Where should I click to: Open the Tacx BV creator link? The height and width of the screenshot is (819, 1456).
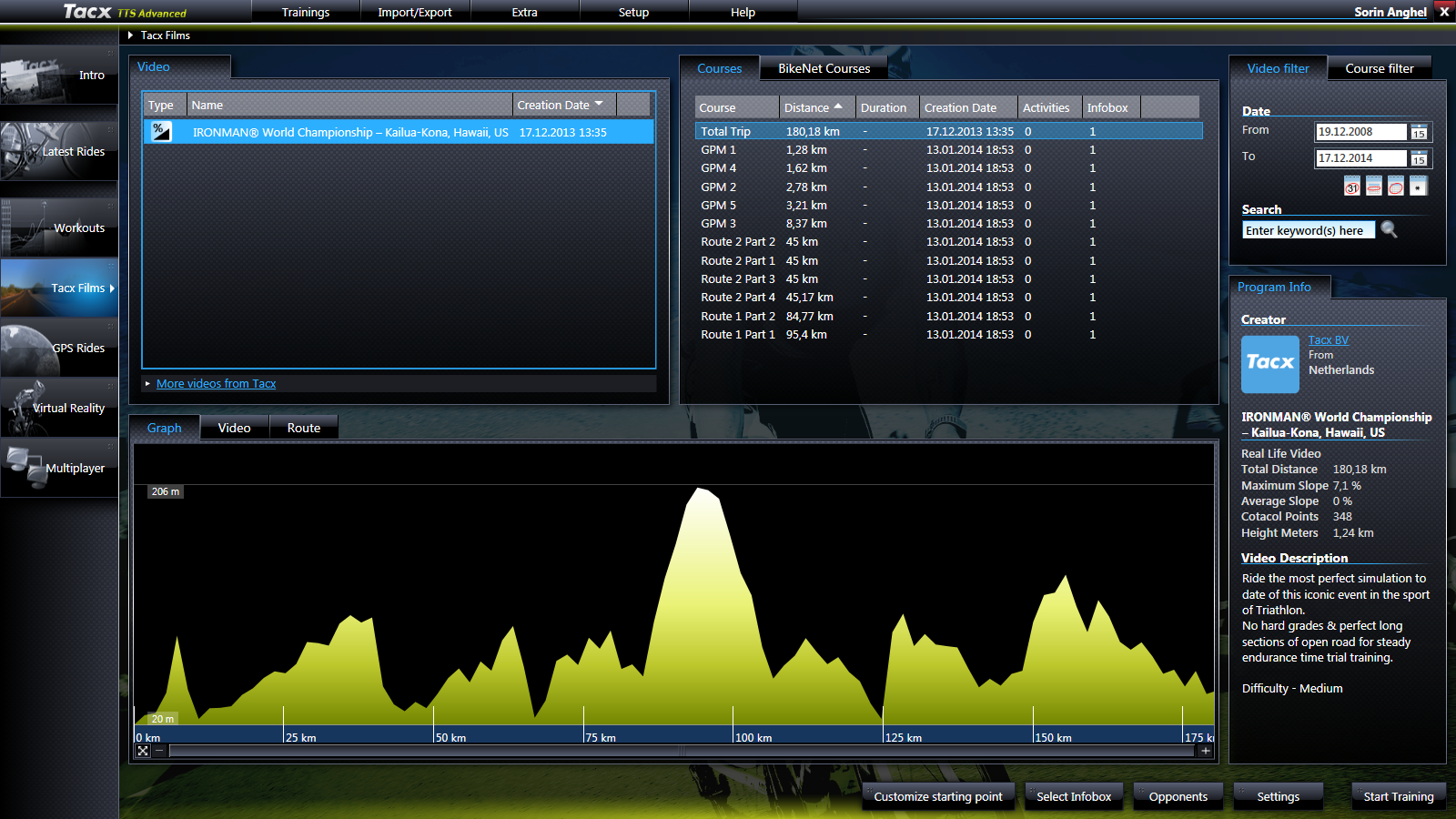[x=1329, y=340]
